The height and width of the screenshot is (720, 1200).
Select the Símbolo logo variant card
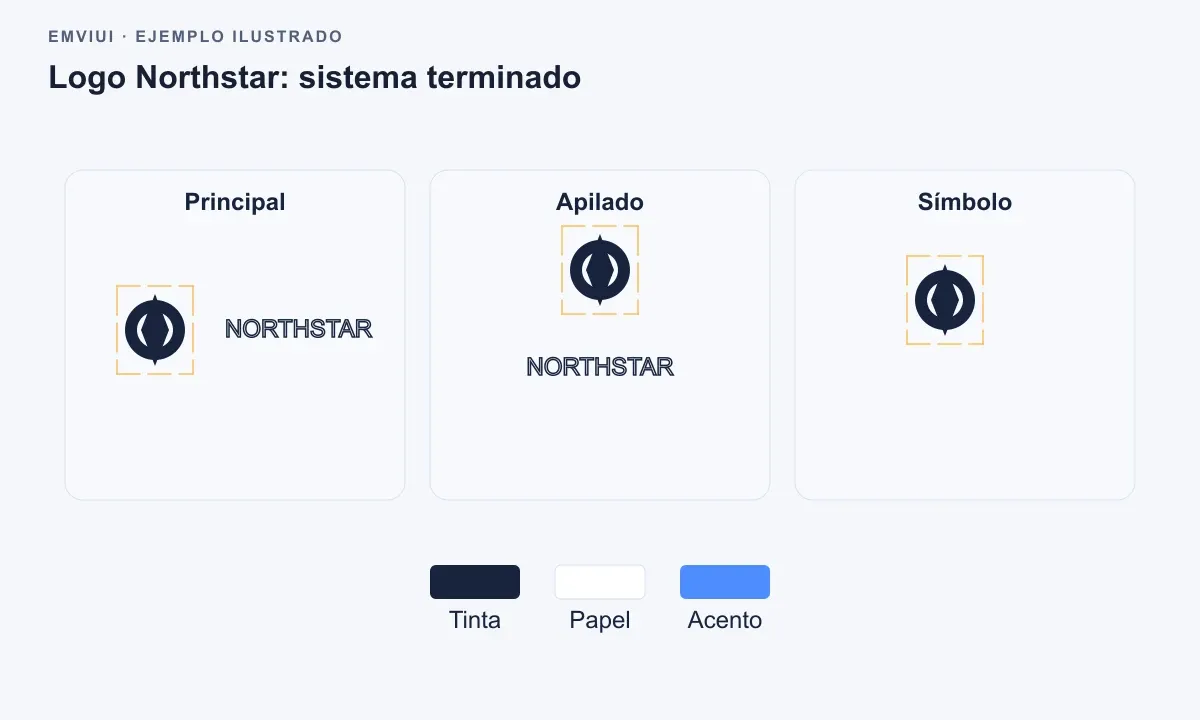point(965,335)
